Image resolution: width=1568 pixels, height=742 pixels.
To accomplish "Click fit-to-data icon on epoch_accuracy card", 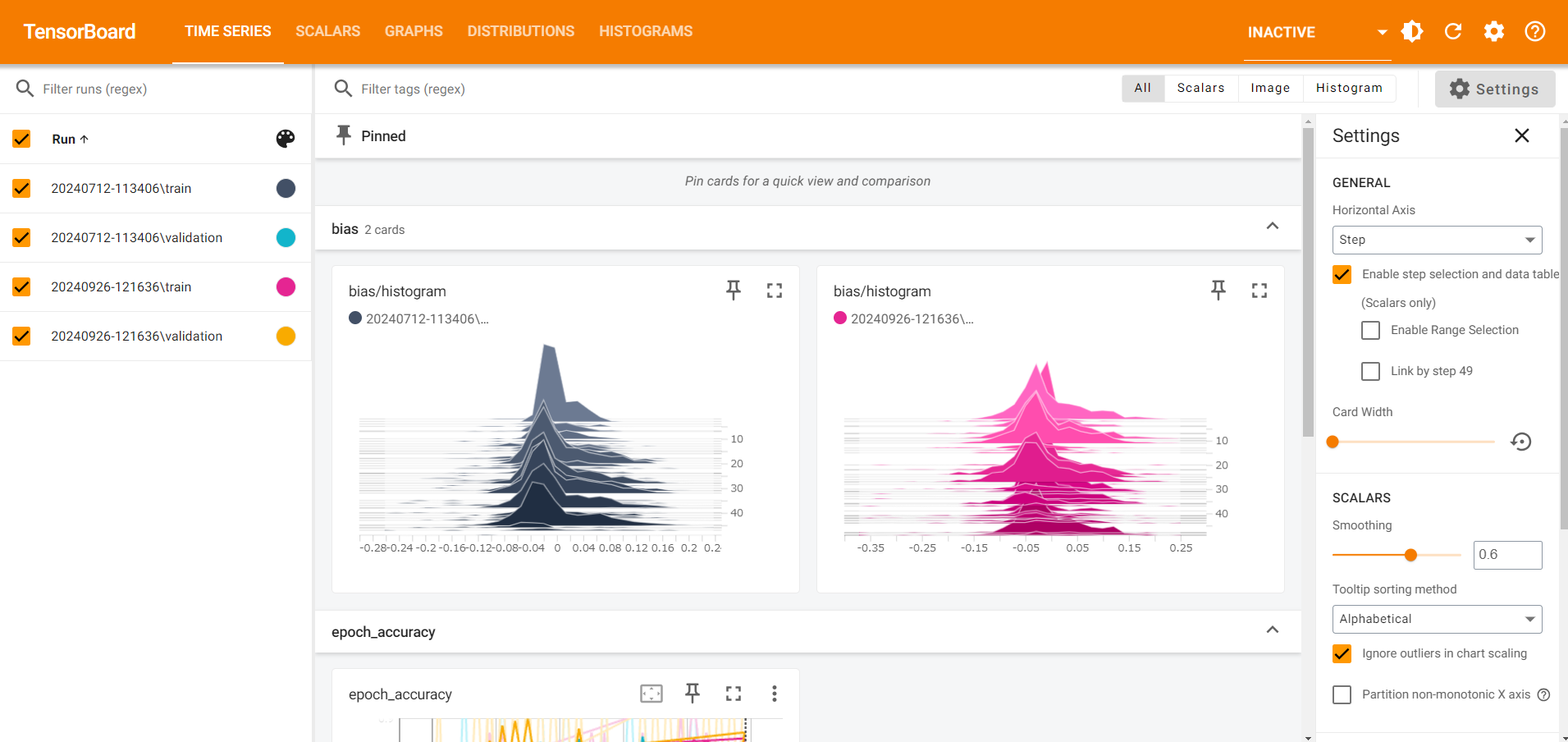I will tap(651, 694).
